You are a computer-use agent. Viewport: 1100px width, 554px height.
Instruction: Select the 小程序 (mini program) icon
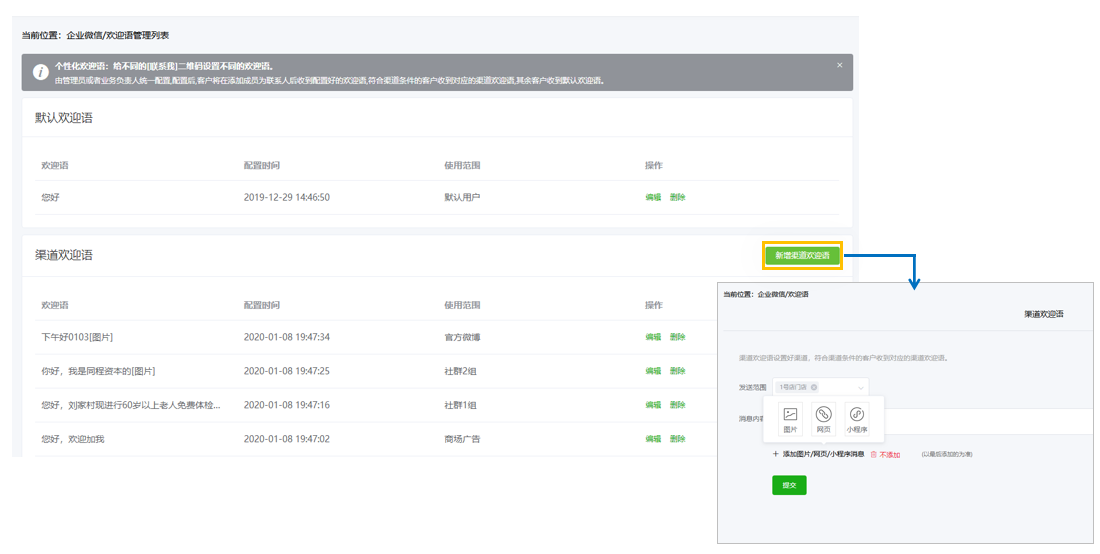pyautogui.click(x=857, y=415)
